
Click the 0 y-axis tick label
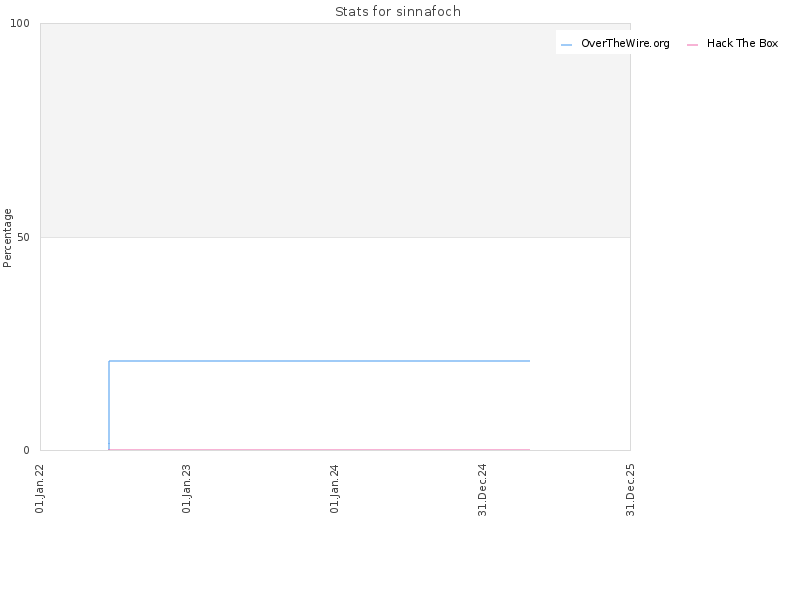point(27,450)
